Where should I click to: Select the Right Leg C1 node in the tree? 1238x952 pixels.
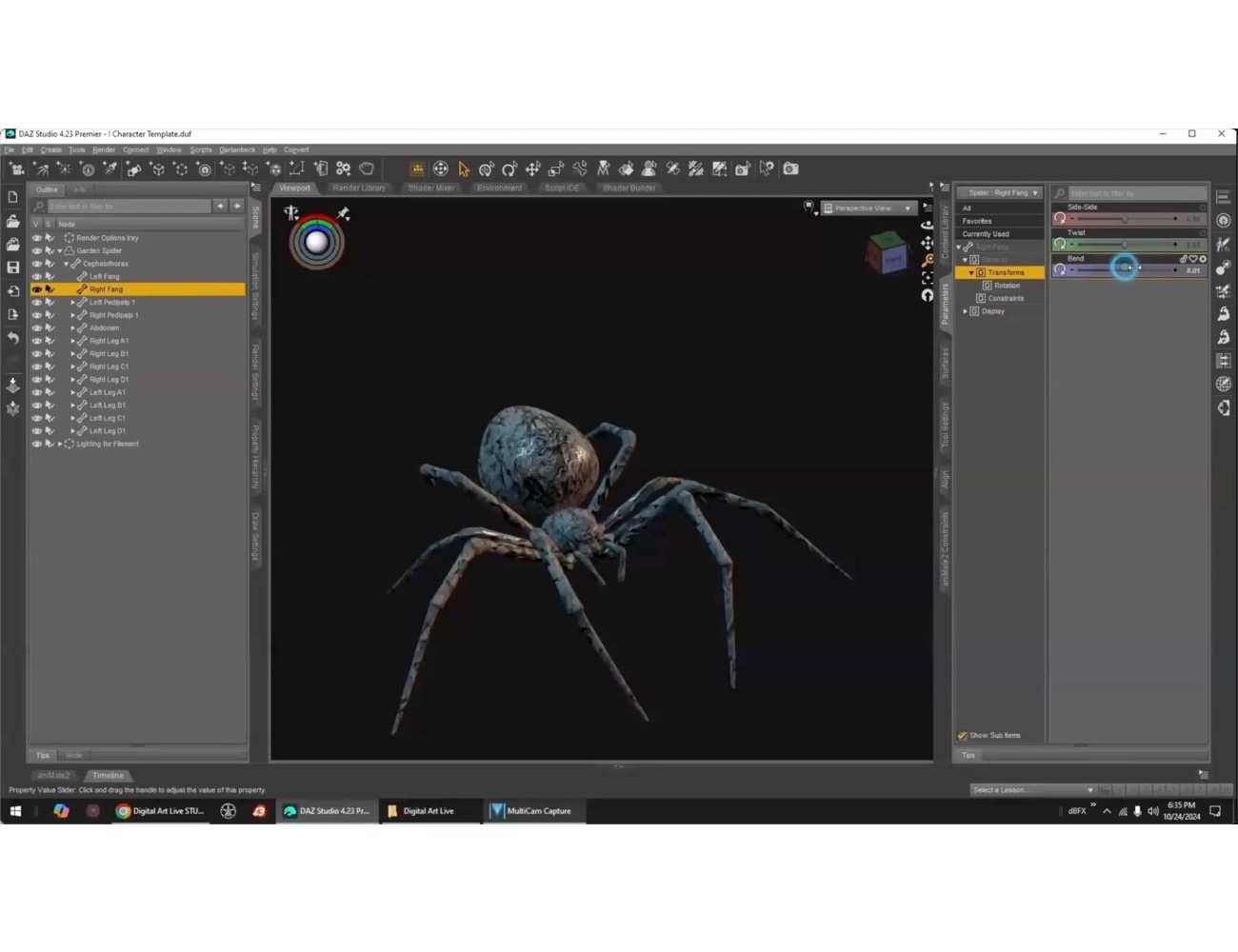coord(110,367)
